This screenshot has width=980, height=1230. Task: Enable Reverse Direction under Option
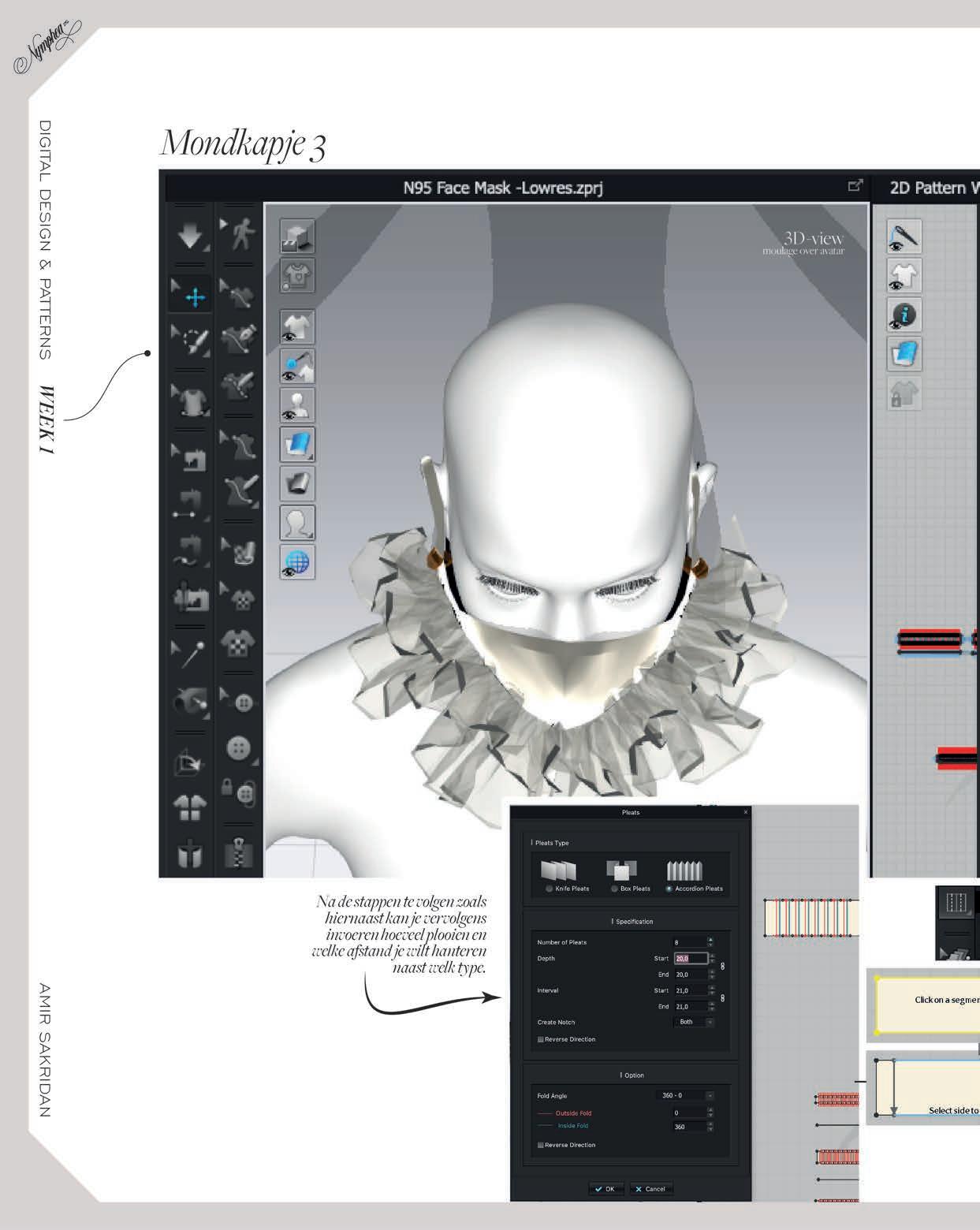coord(541,1145)
